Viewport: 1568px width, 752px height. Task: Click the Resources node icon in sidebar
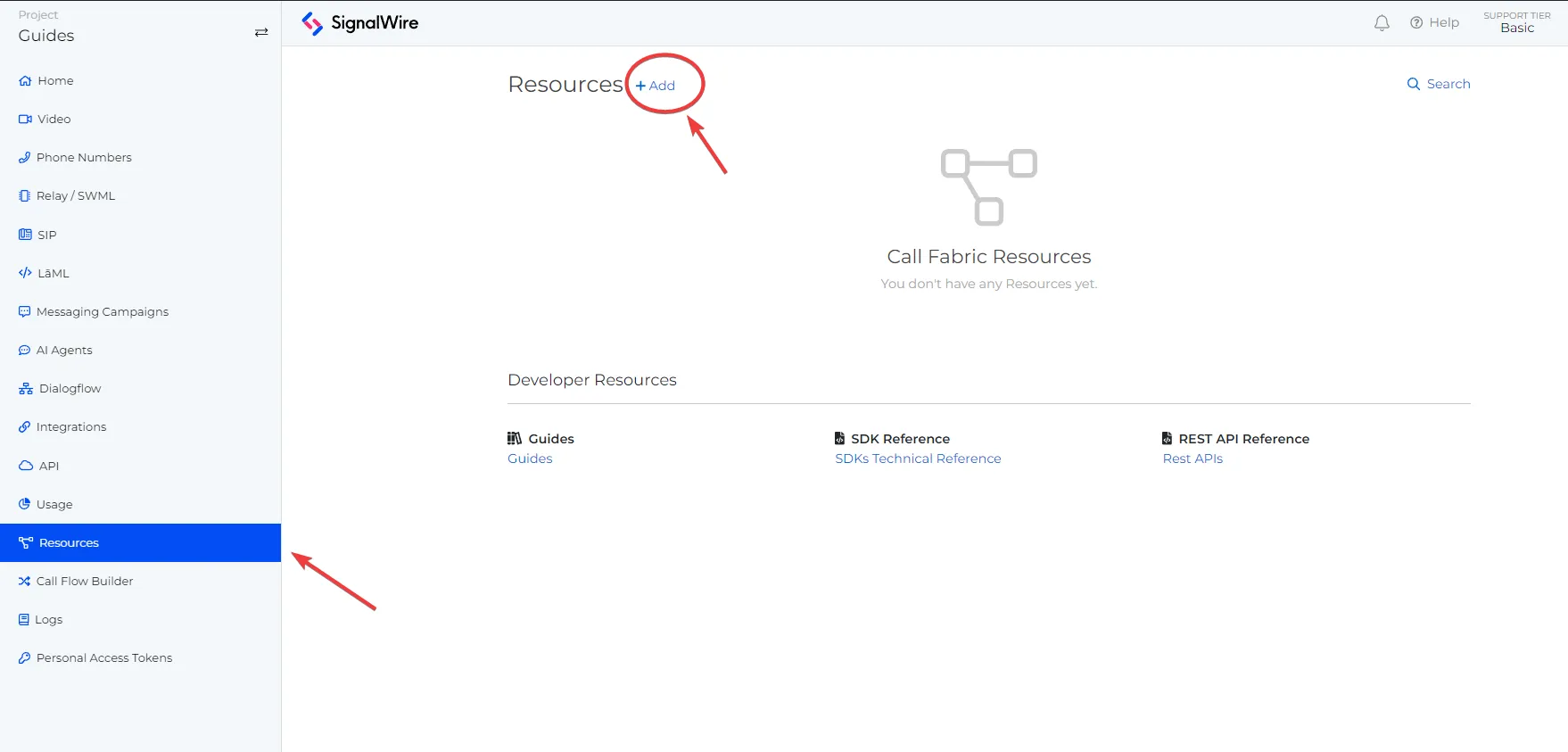coord(26,542)
